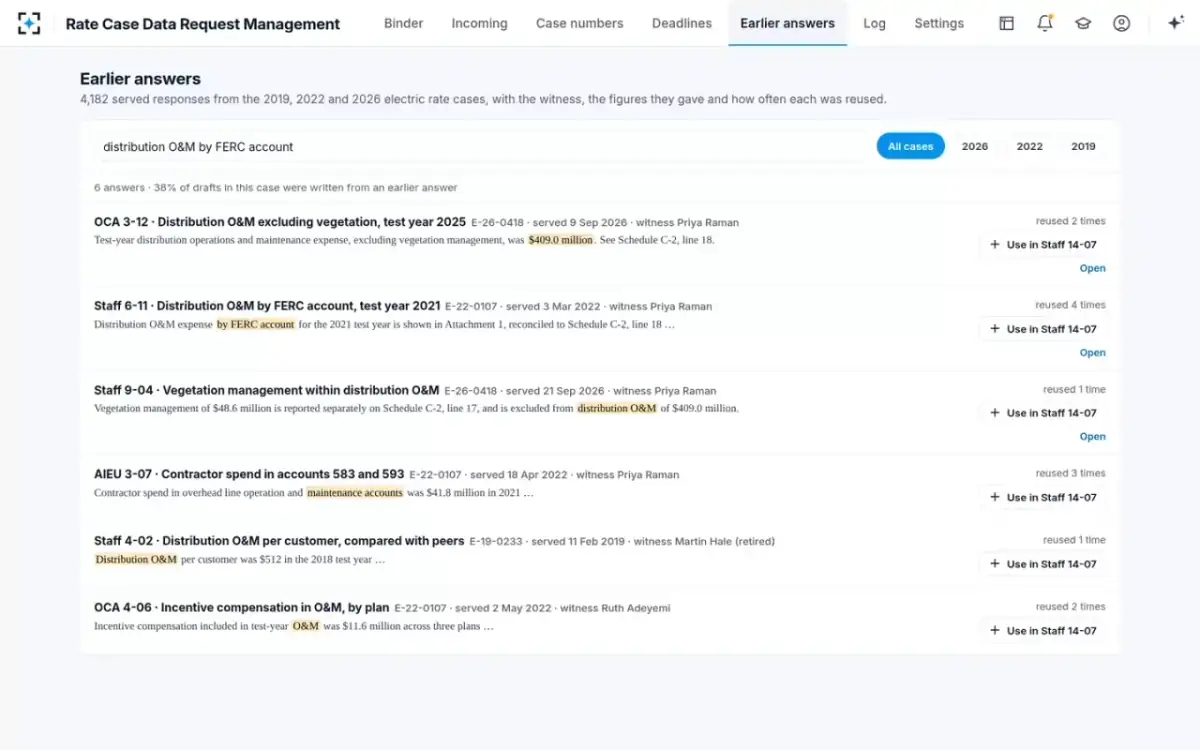Viewport: 1200px width, 750px height.
Task: Use OCA 3-12 answer in Staff 14-07
Action: (1043, 245)
